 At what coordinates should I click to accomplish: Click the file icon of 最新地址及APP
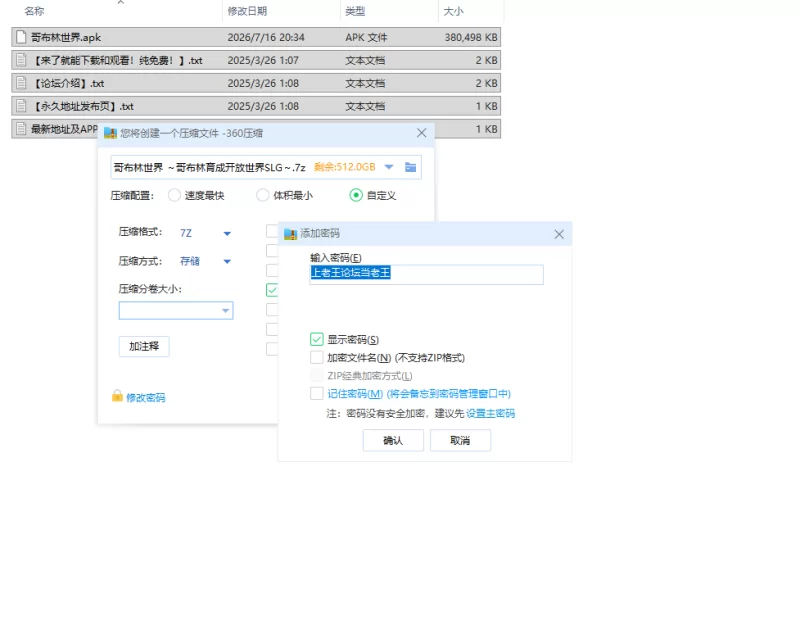coord(21,129)
